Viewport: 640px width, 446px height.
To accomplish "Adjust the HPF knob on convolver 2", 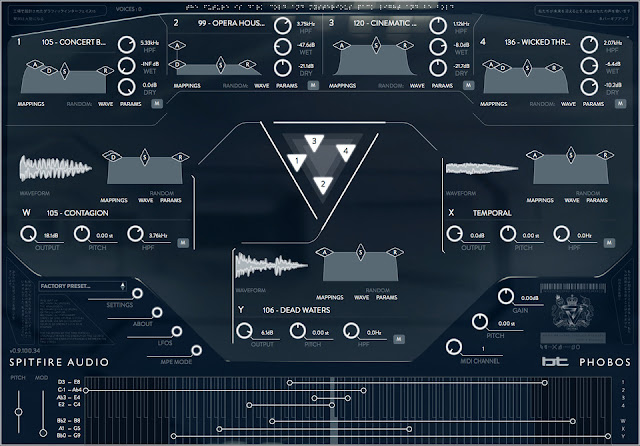I will [282, 26].
